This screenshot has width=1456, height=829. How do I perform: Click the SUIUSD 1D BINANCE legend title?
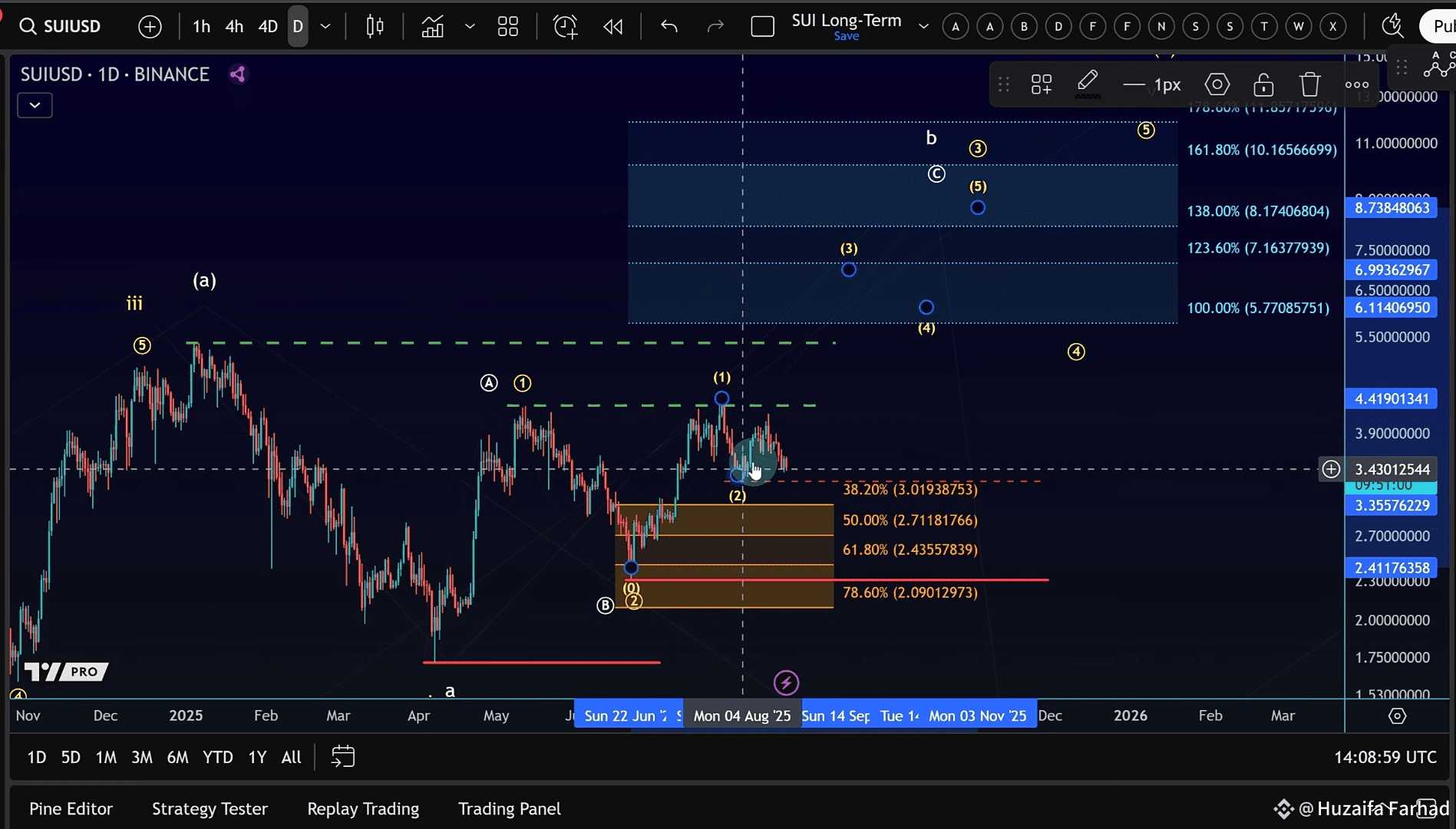point(115,74)
